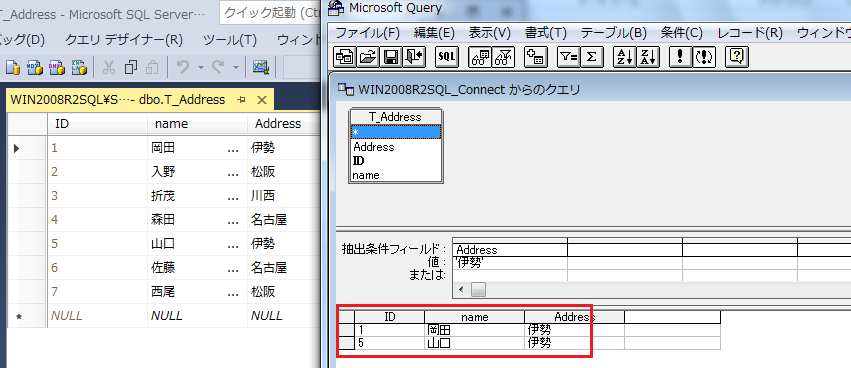Click New Database Engine Query icon in SSMS
The width and height of the screenshot is (851, 368).
point(12,67)
